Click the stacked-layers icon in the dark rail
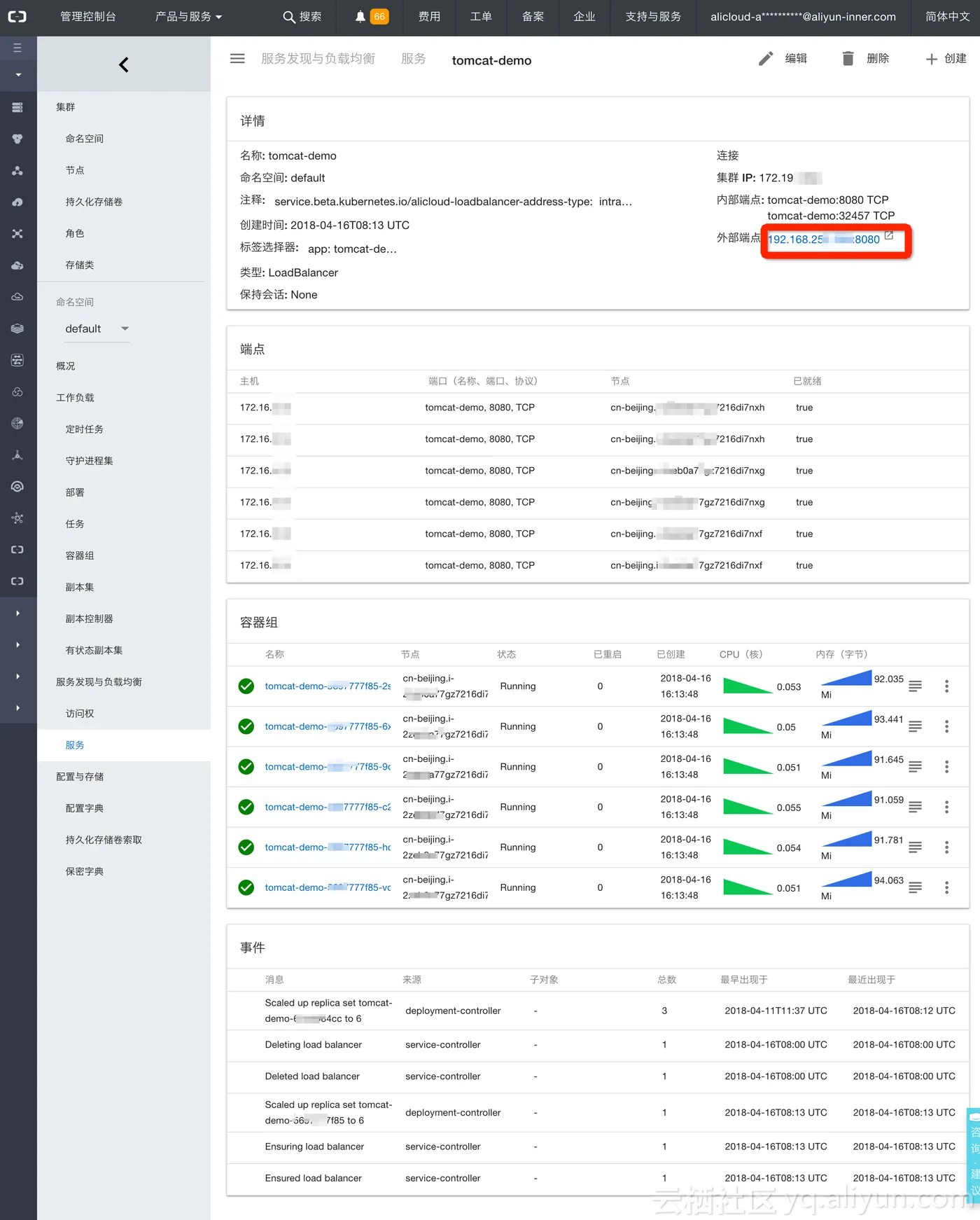 pyautogui.click(x=17, y=328)
